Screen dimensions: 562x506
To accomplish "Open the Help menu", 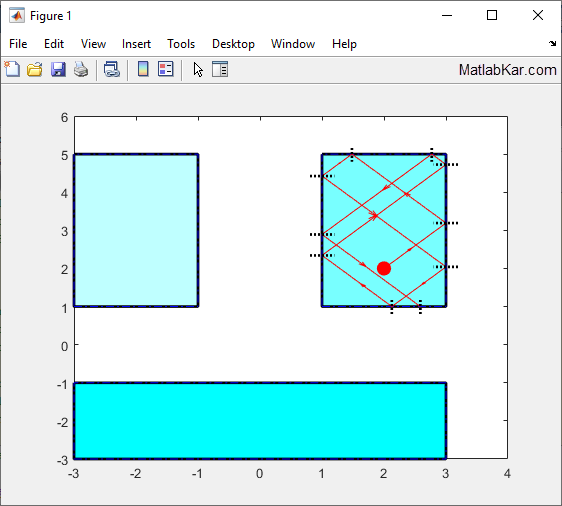I will [344, 44].
